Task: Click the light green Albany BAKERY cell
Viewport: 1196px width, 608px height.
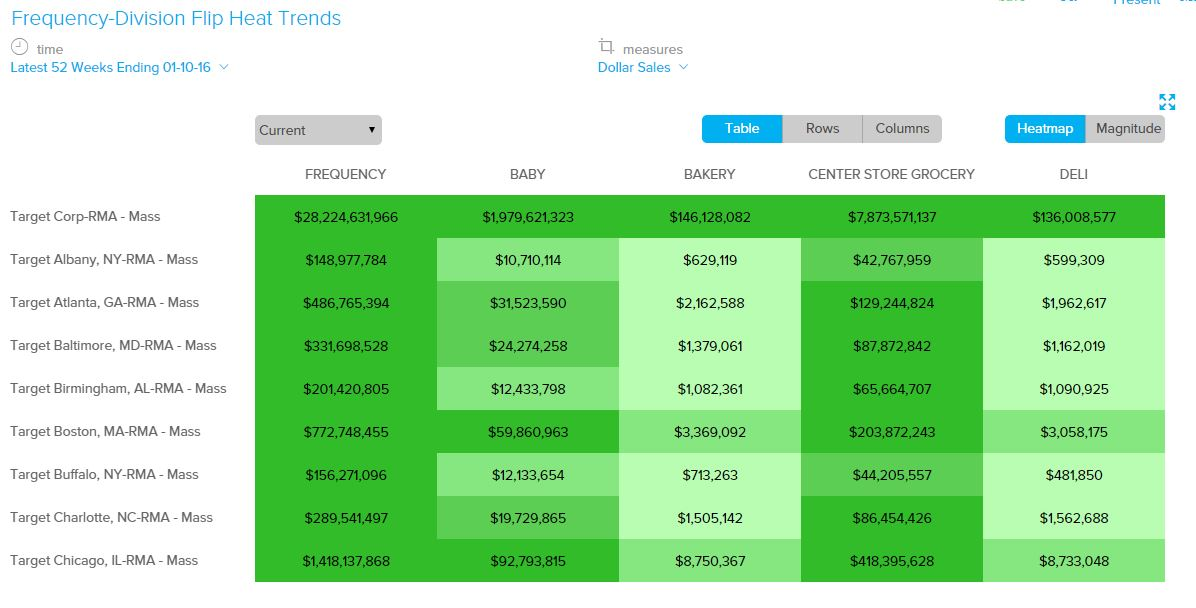Action: click(x=709, y=260)
